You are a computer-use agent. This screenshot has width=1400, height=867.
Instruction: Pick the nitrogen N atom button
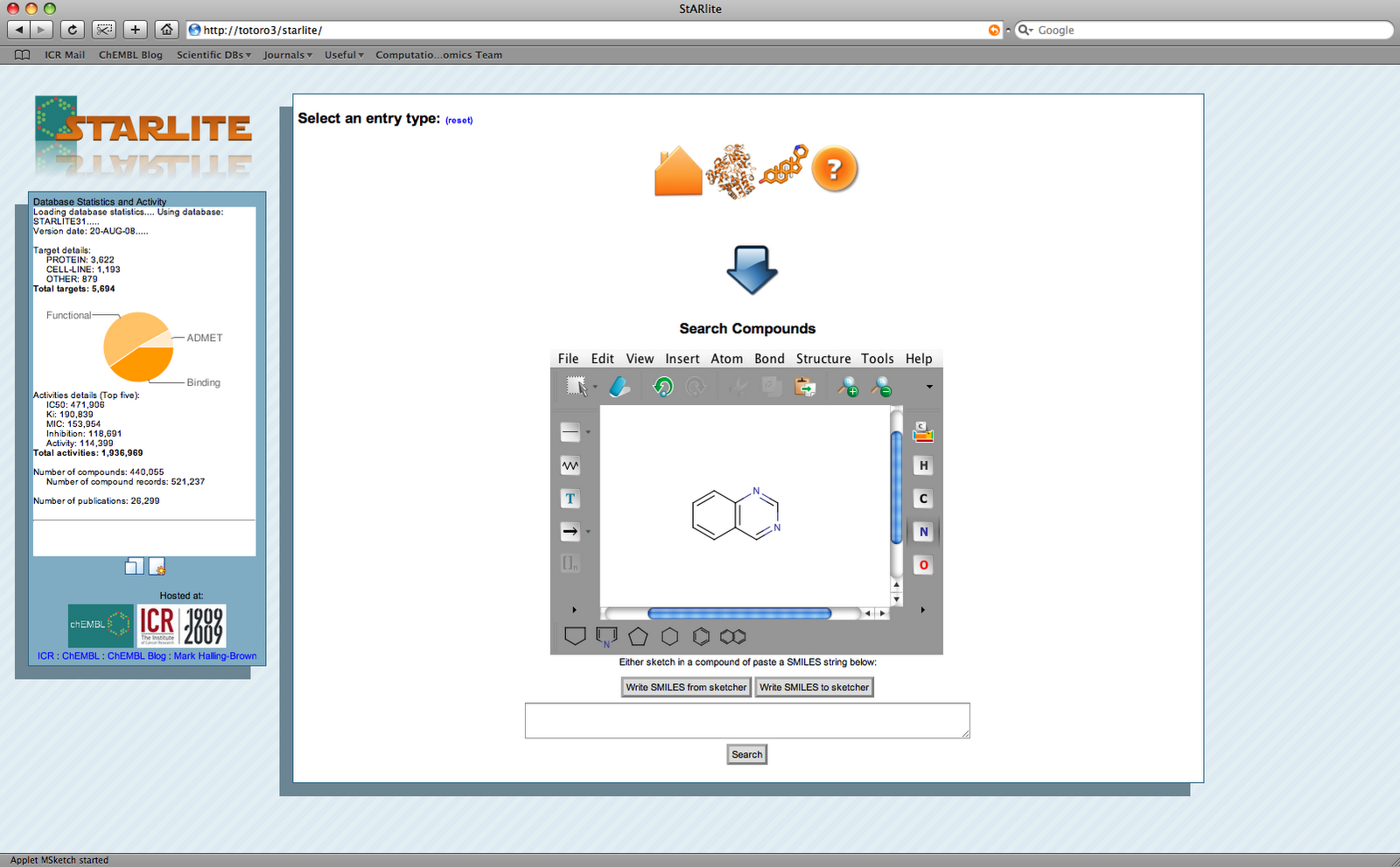pyautogui.click(x=923, y=531)
